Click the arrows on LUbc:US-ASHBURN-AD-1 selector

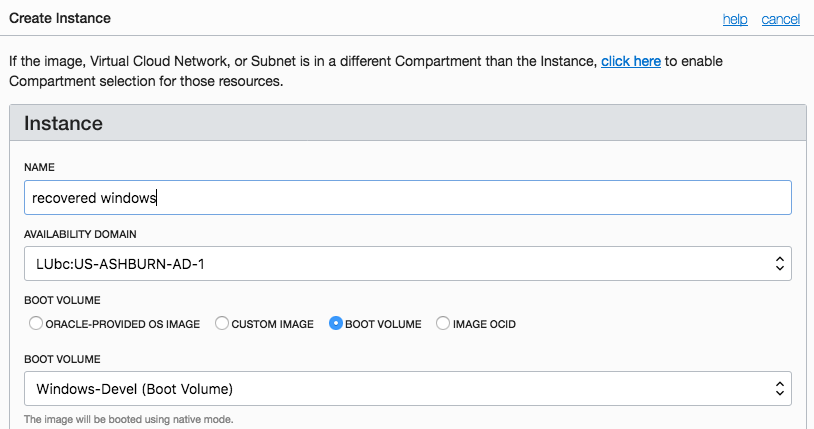(x=778, y=264)
